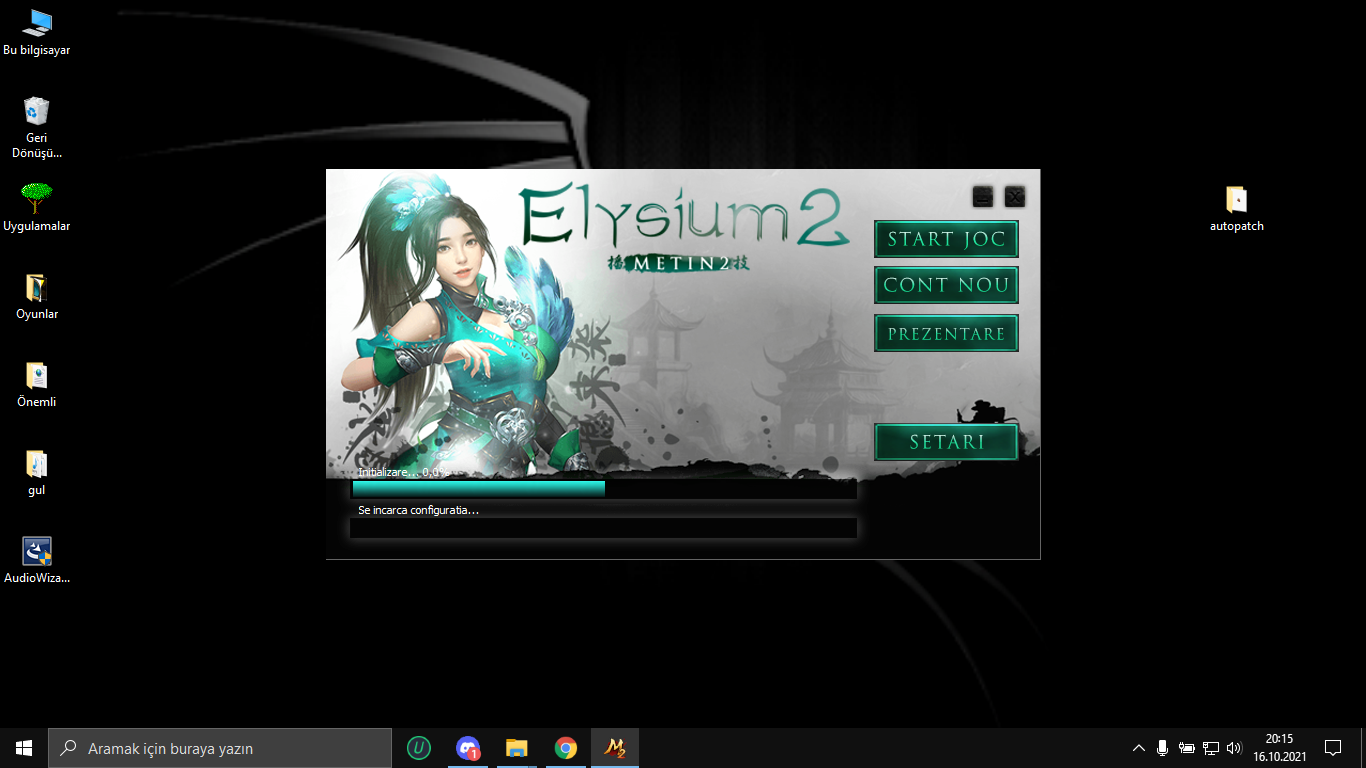The width and height of the screenshot is (1366, 768).
Task: Click the PREZENTARE button
Action: 946,333
